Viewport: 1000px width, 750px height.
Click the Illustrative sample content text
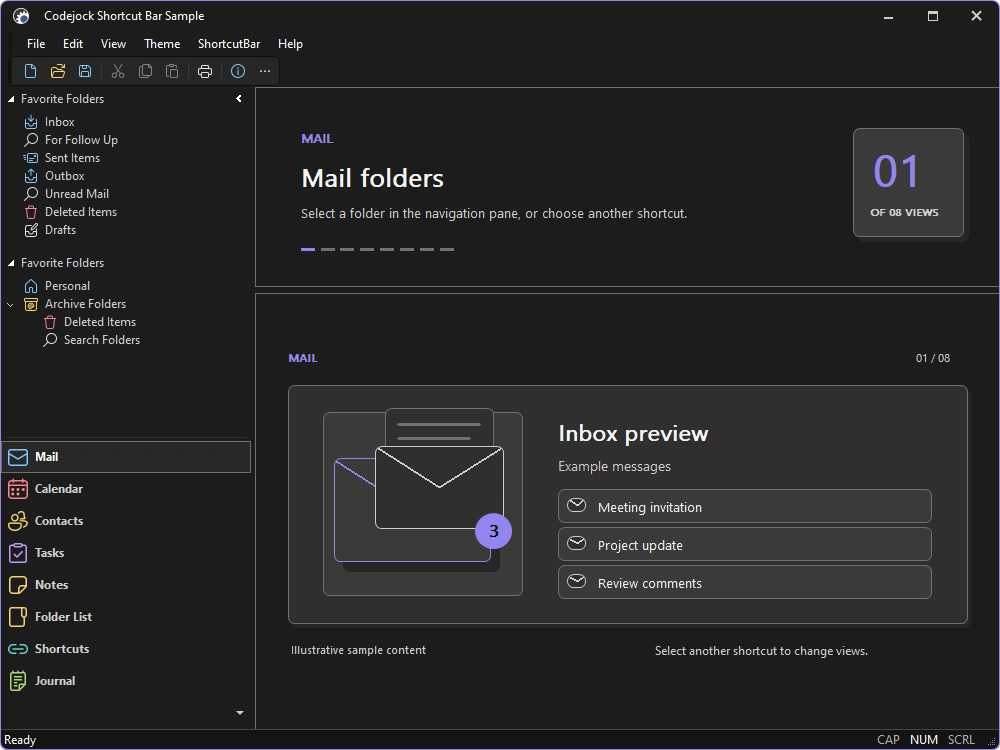(x=358, y=651)
